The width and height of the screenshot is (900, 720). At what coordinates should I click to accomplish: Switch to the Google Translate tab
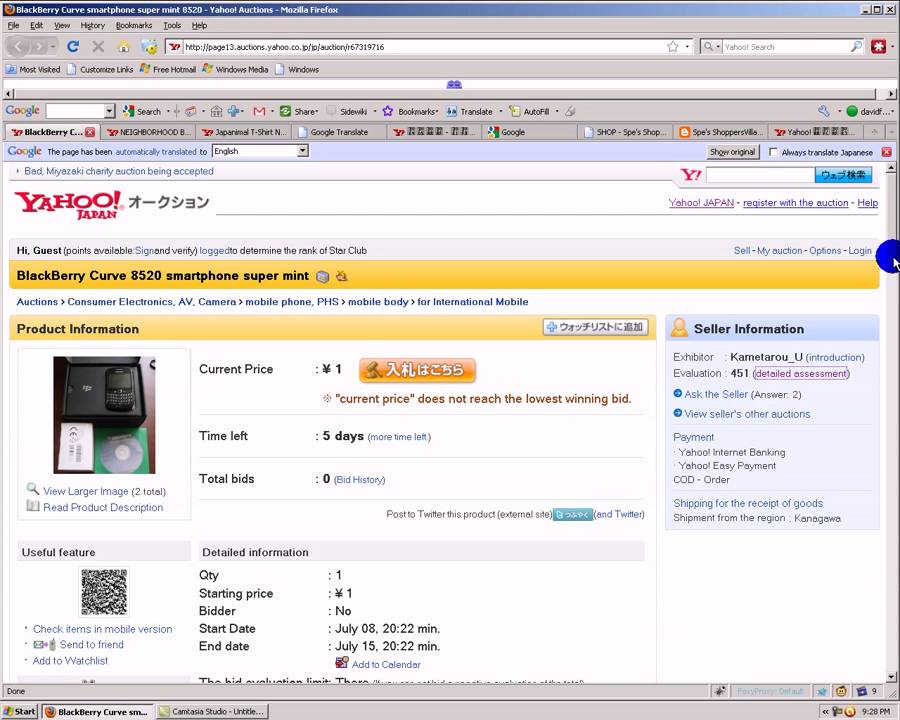(x=339, y=132)
